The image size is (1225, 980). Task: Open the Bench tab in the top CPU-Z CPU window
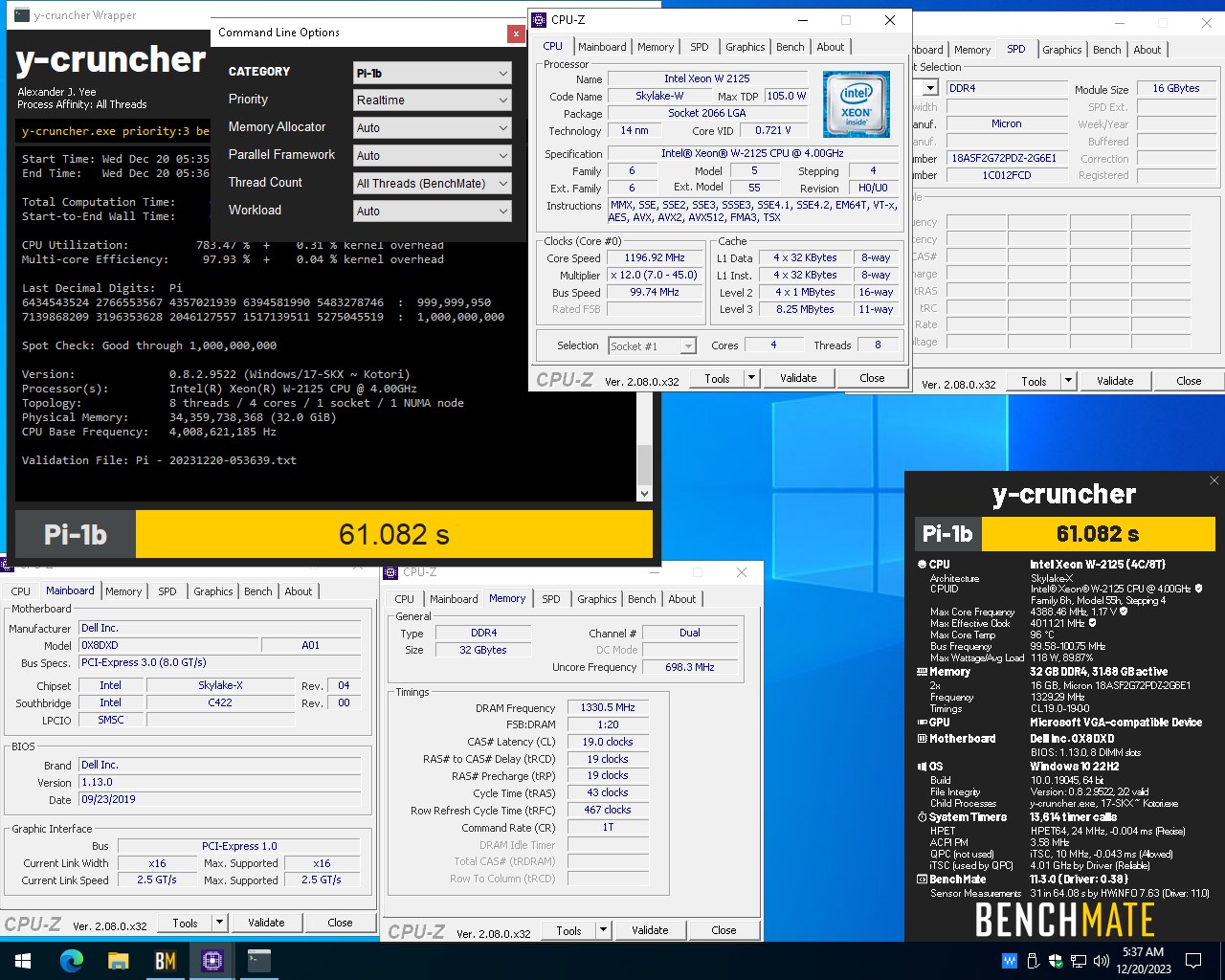791,47
